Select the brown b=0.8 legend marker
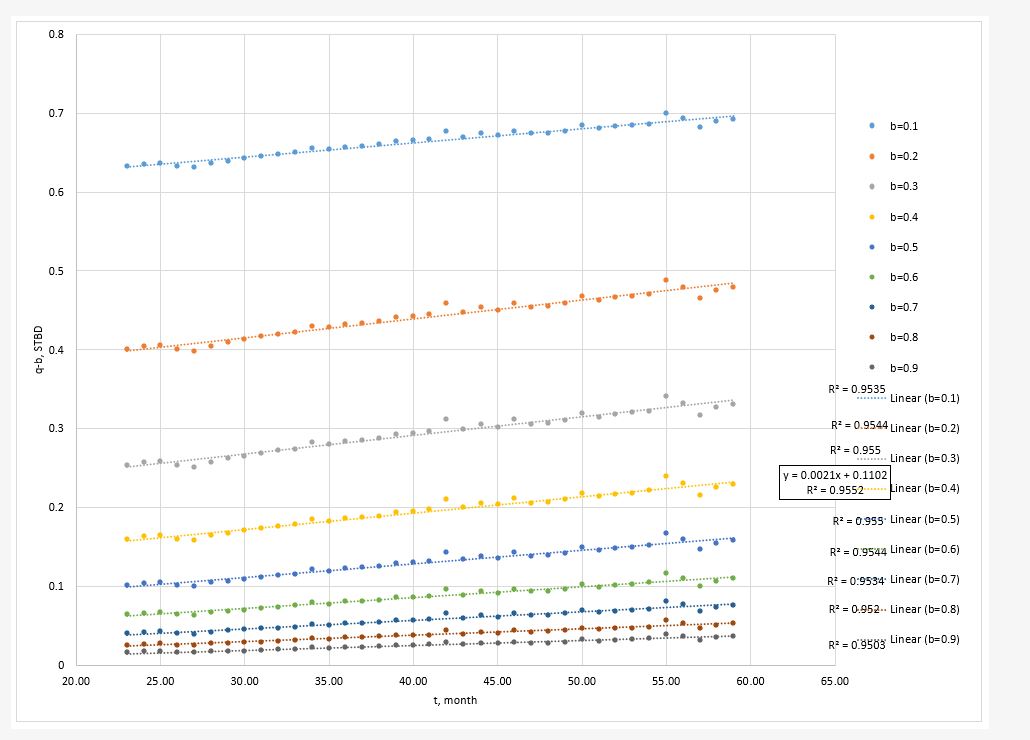The image size is (1030, 740). (x=872, y=338)
